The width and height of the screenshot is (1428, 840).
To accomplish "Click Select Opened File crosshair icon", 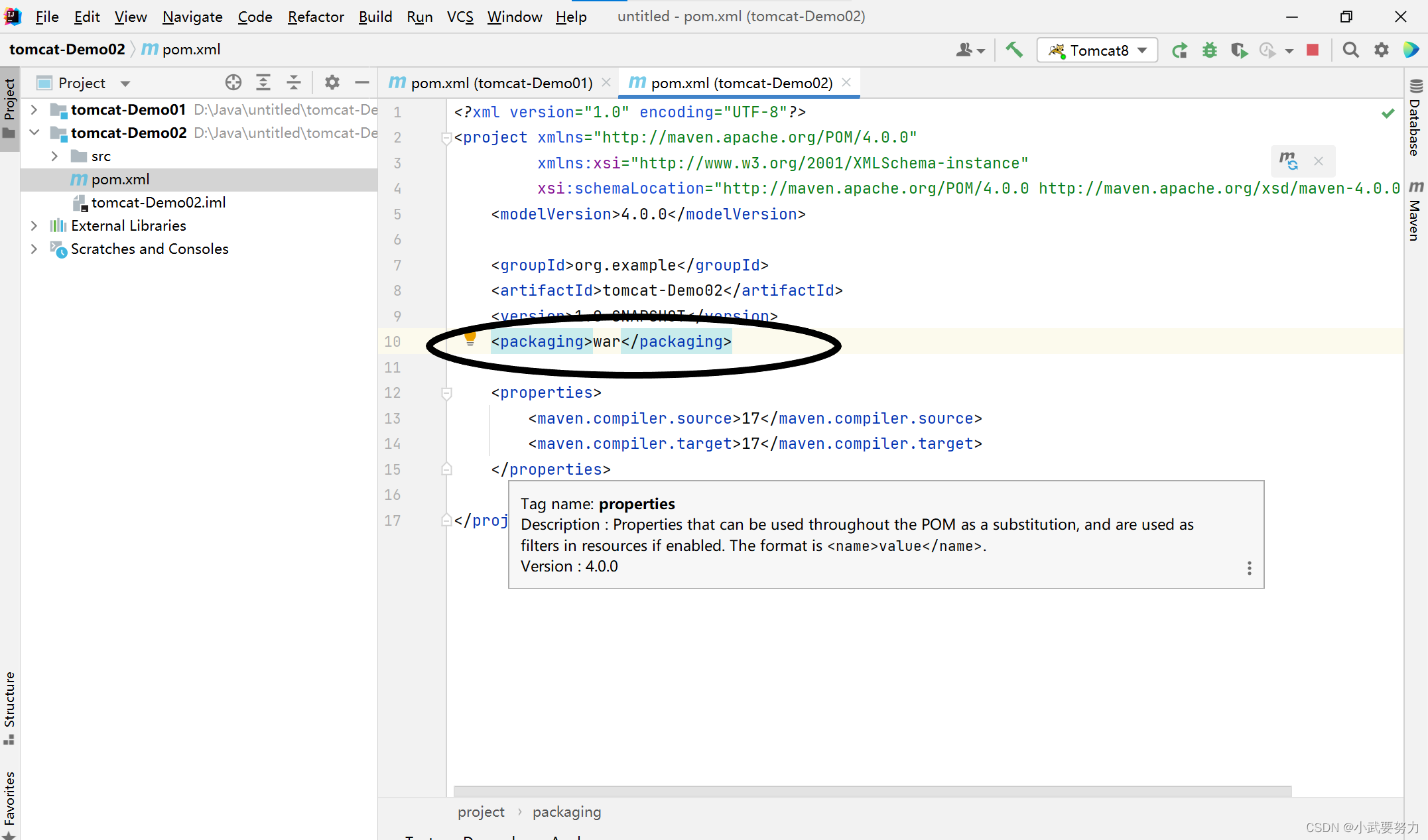I will click(233, 83).
